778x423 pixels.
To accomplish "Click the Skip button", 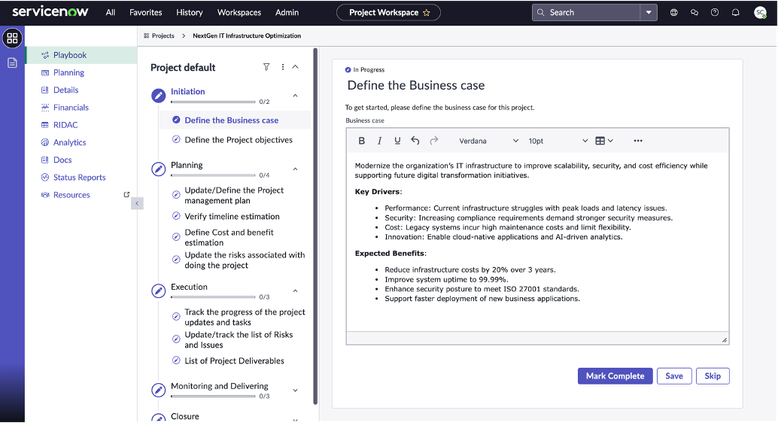I will (712, 376).
